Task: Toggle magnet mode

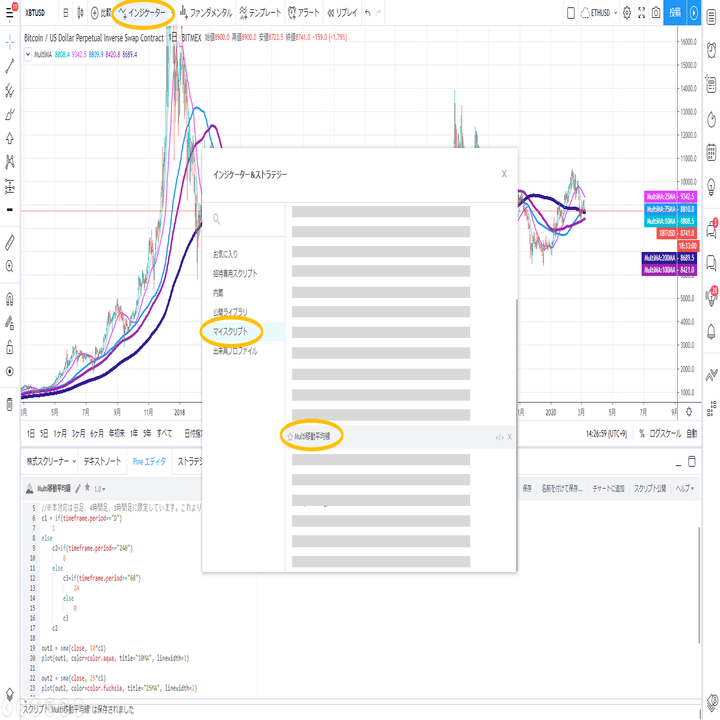Action: coord(10,300)
